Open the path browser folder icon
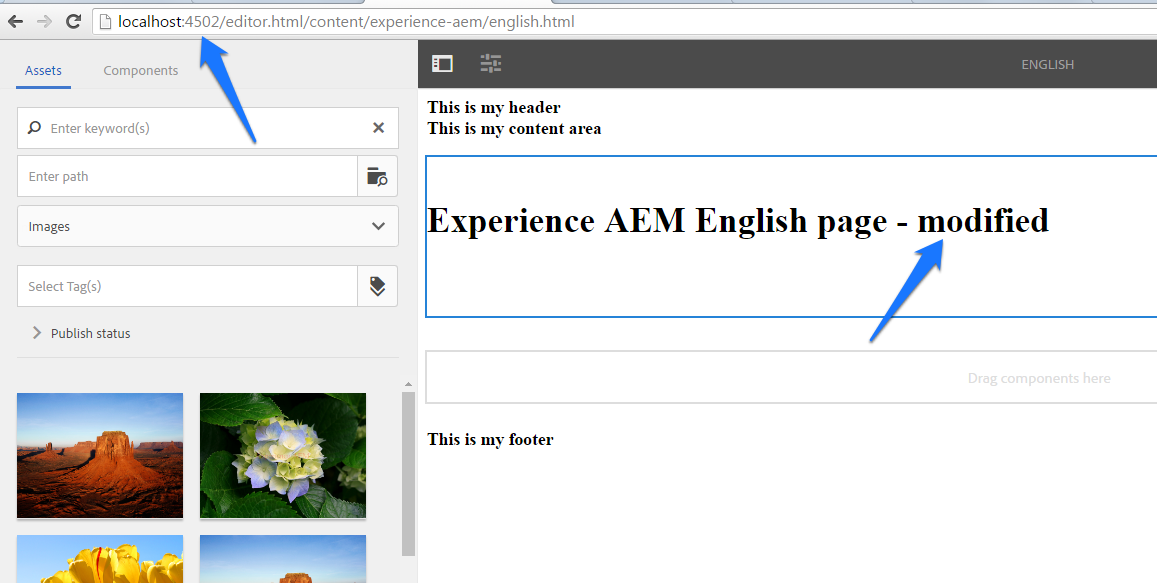Viewport: 1157px width, 583px height. pyautogui.click(x=377, y=176)
